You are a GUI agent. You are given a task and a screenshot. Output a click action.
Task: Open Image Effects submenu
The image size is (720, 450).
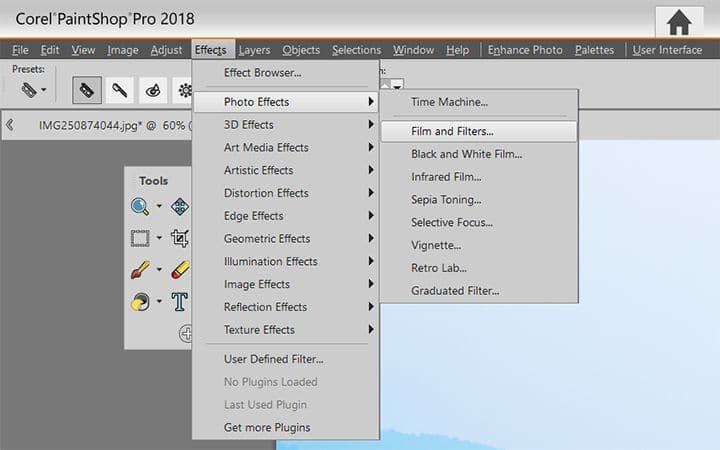tap(285, 284)
